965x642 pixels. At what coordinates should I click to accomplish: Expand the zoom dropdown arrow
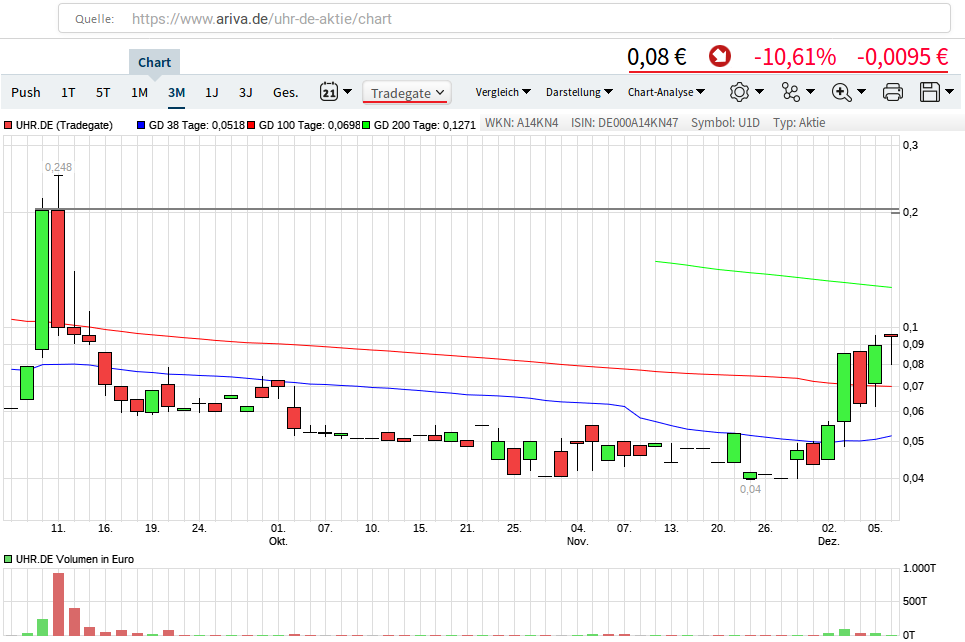coord(862,92)
